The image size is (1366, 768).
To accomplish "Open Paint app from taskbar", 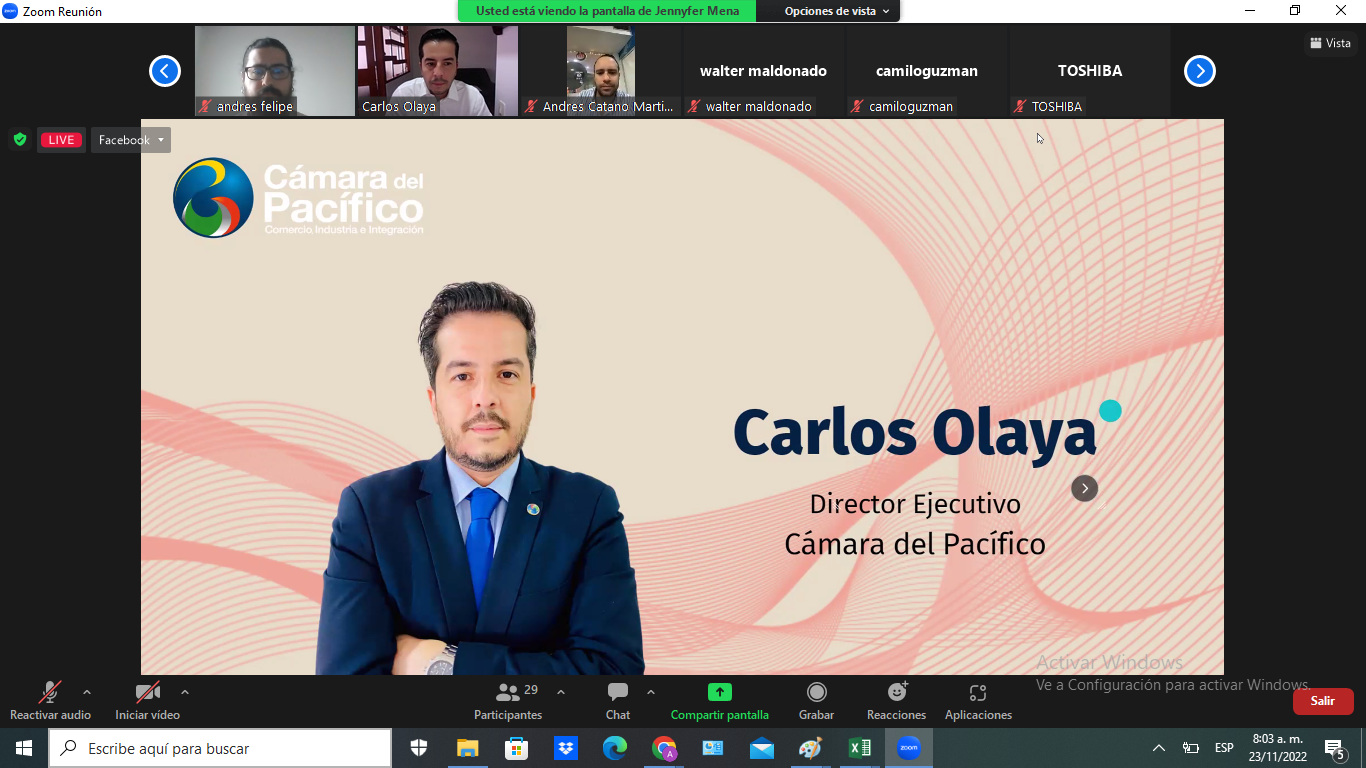I will [811, 748].
